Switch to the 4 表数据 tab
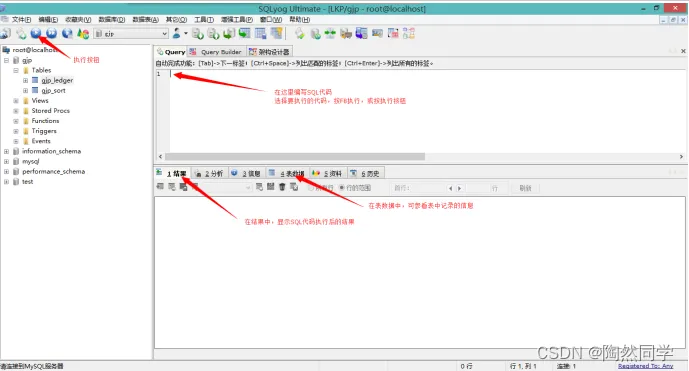 (x=287, y=173)
